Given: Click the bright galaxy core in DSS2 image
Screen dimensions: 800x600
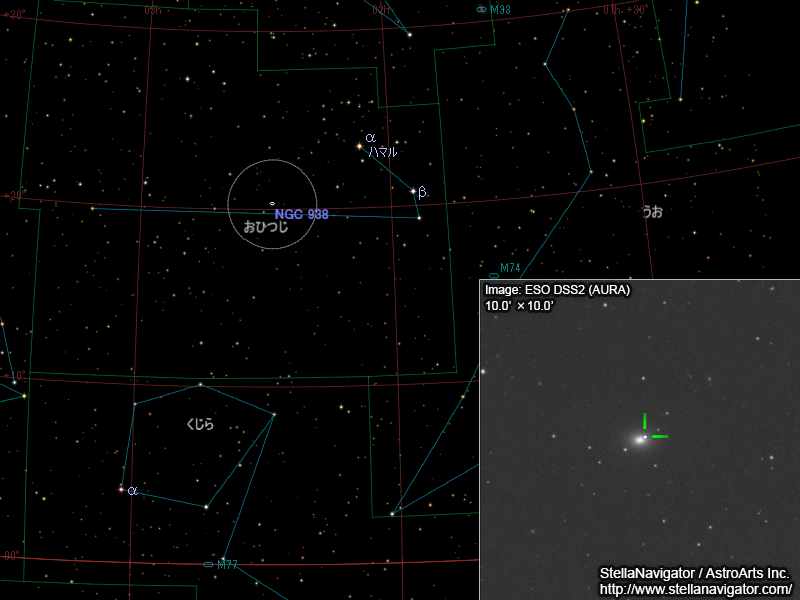Looking at the screenshot, I should [638, 439].
